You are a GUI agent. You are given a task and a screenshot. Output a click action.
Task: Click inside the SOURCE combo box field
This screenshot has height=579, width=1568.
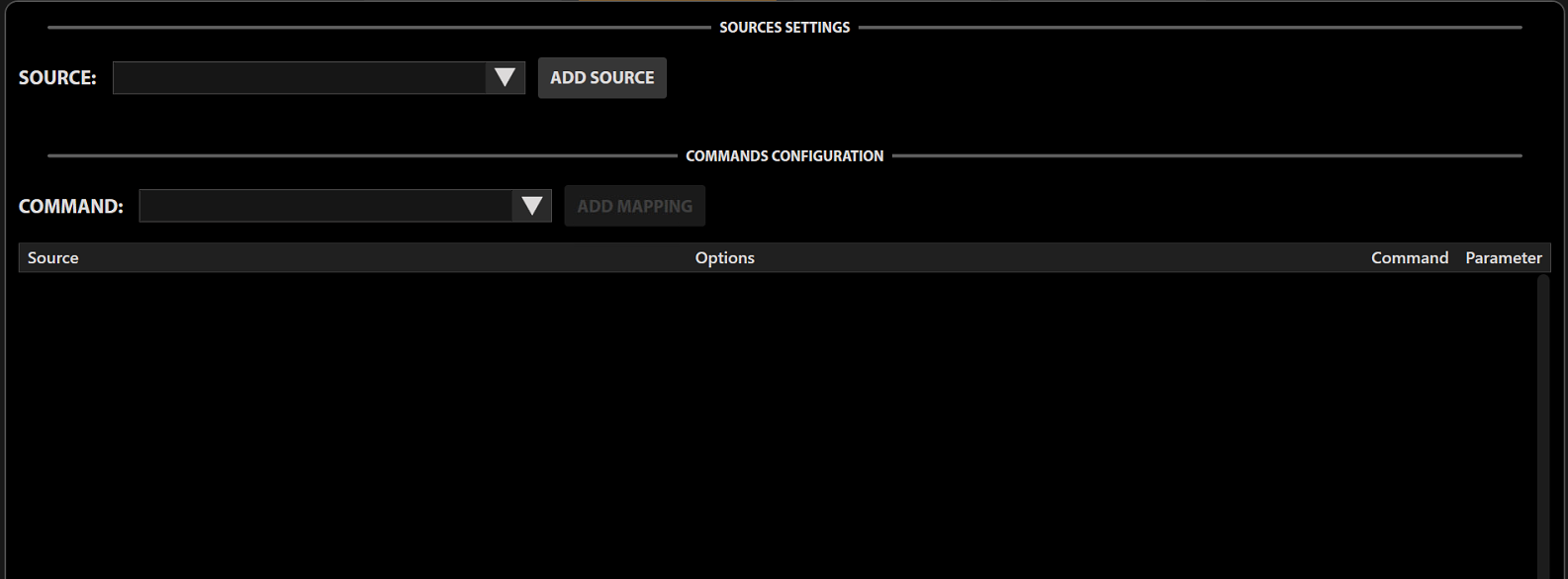click(299, 78)
